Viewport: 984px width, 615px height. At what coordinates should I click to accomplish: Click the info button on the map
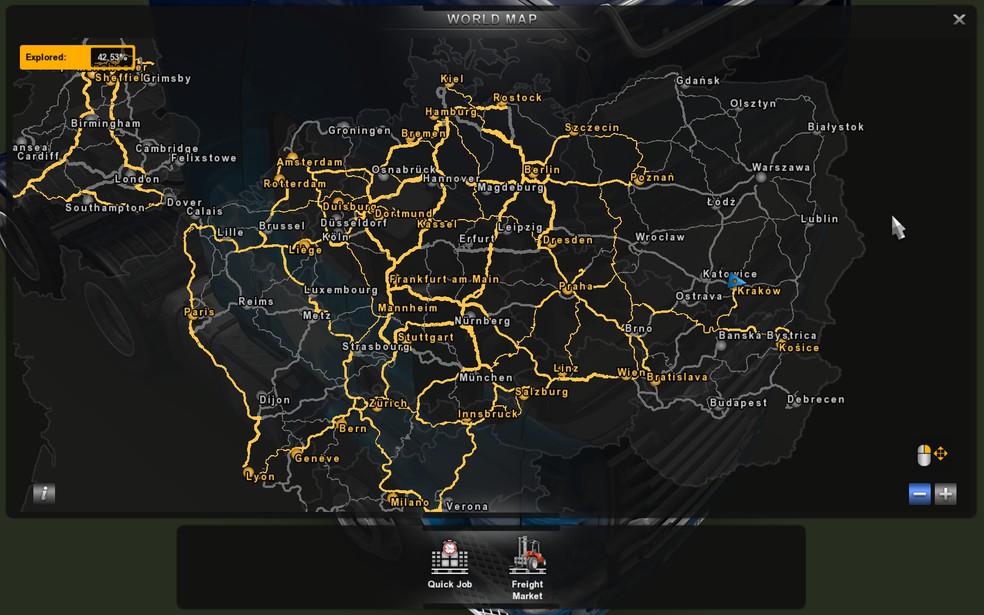(x=44, y=493)
